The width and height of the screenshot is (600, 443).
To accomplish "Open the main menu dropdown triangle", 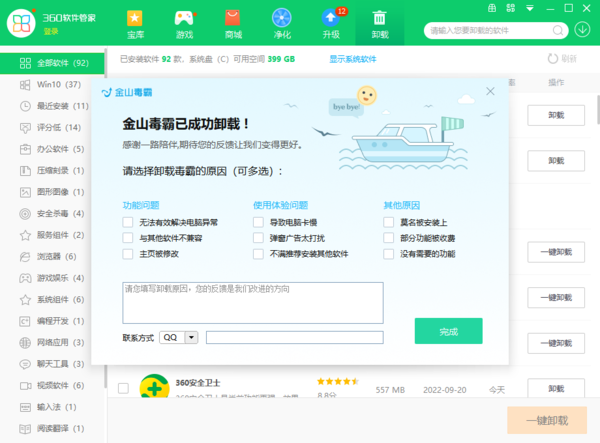I will coord(530,8).
